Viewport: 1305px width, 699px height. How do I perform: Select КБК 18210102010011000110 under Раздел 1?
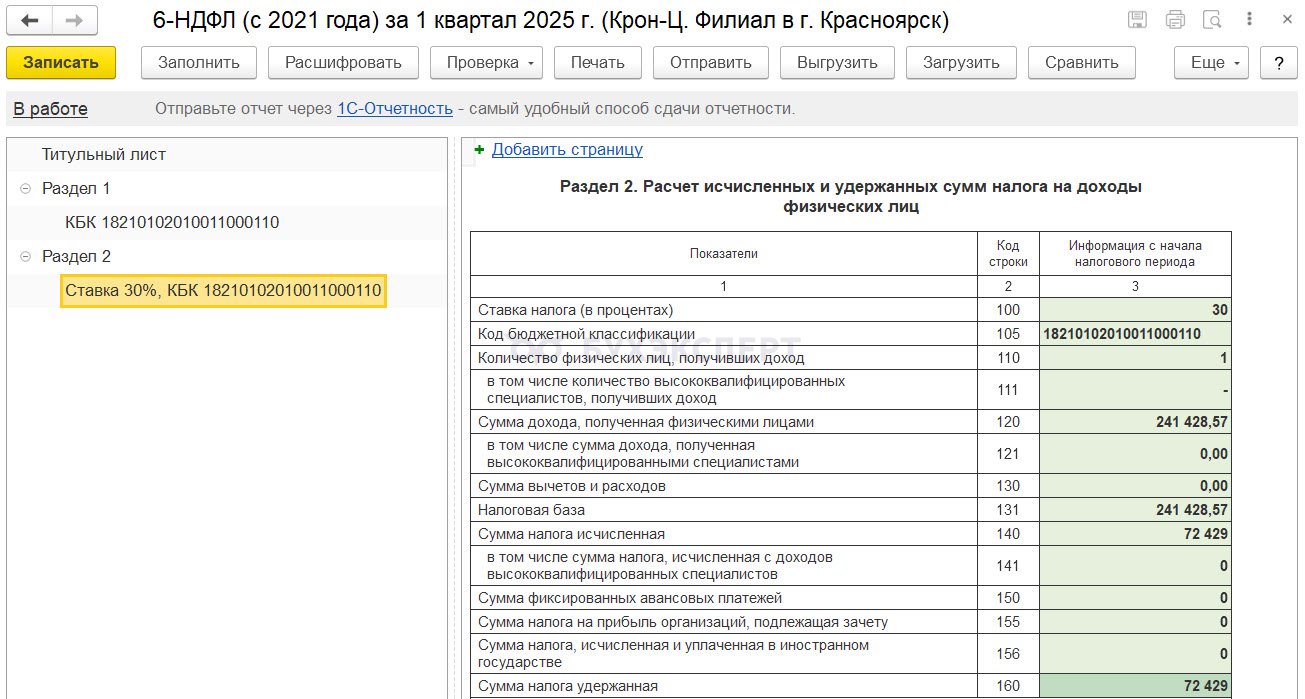pyautogui.click(x=172, y=222)
